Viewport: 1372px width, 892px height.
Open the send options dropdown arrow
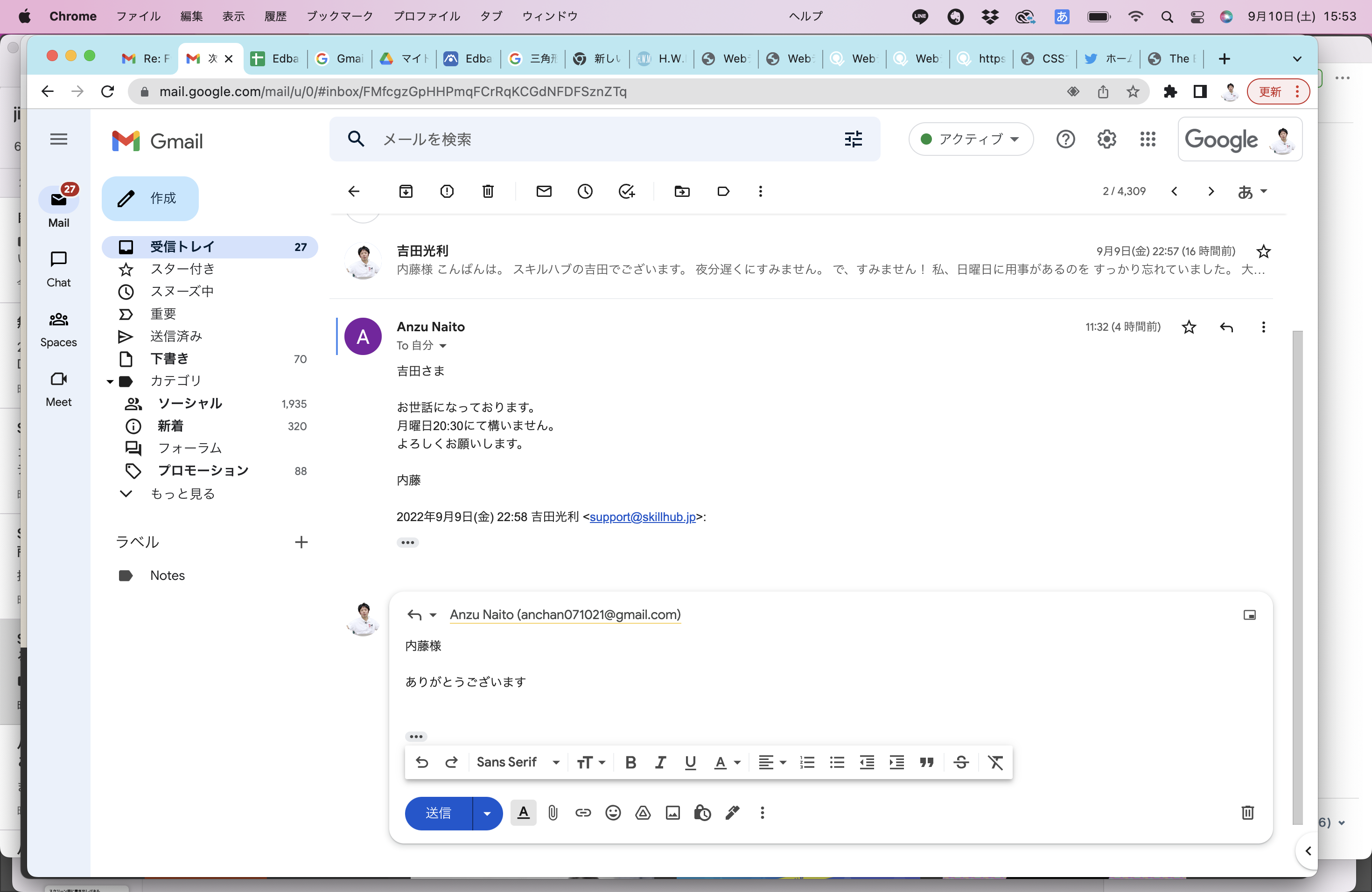click(x=487, y=813)
